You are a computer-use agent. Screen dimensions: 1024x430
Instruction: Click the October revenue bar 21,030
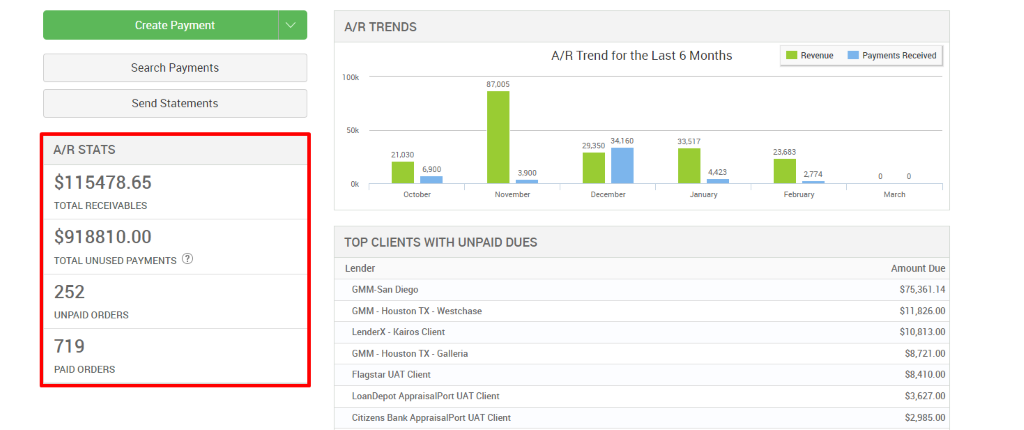(x=403, y=173)
